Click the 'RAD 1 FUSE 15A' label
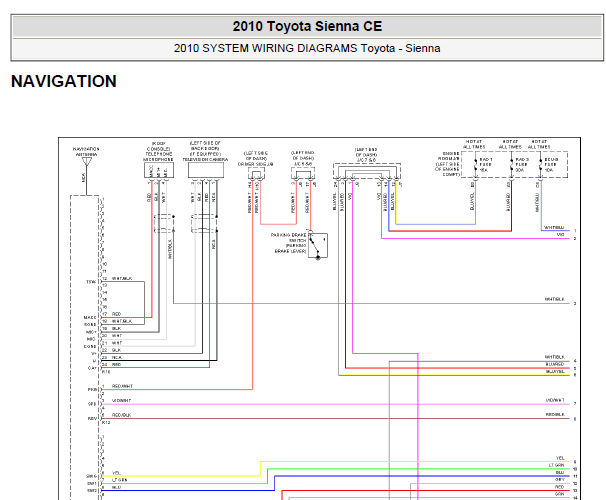Viewport: 606px width, 500px height. point(486,164)
